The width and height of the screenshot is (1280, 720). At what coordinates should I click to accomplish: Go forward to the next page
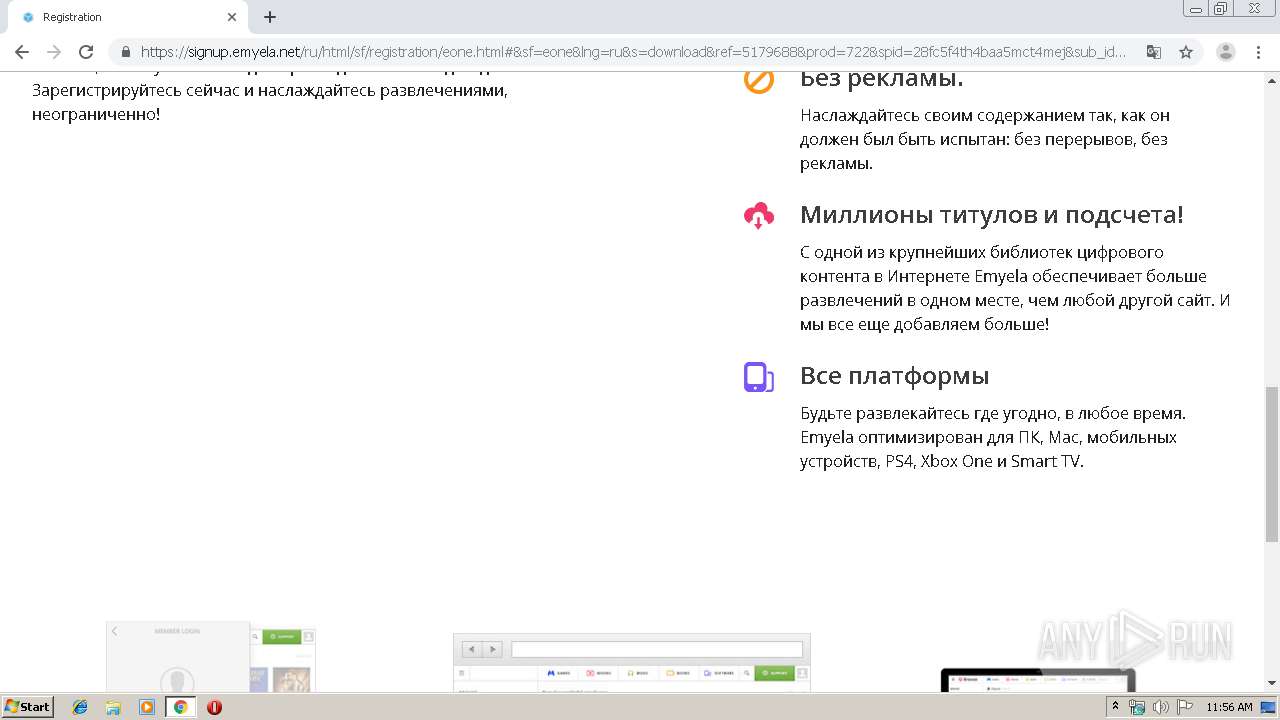54,52
